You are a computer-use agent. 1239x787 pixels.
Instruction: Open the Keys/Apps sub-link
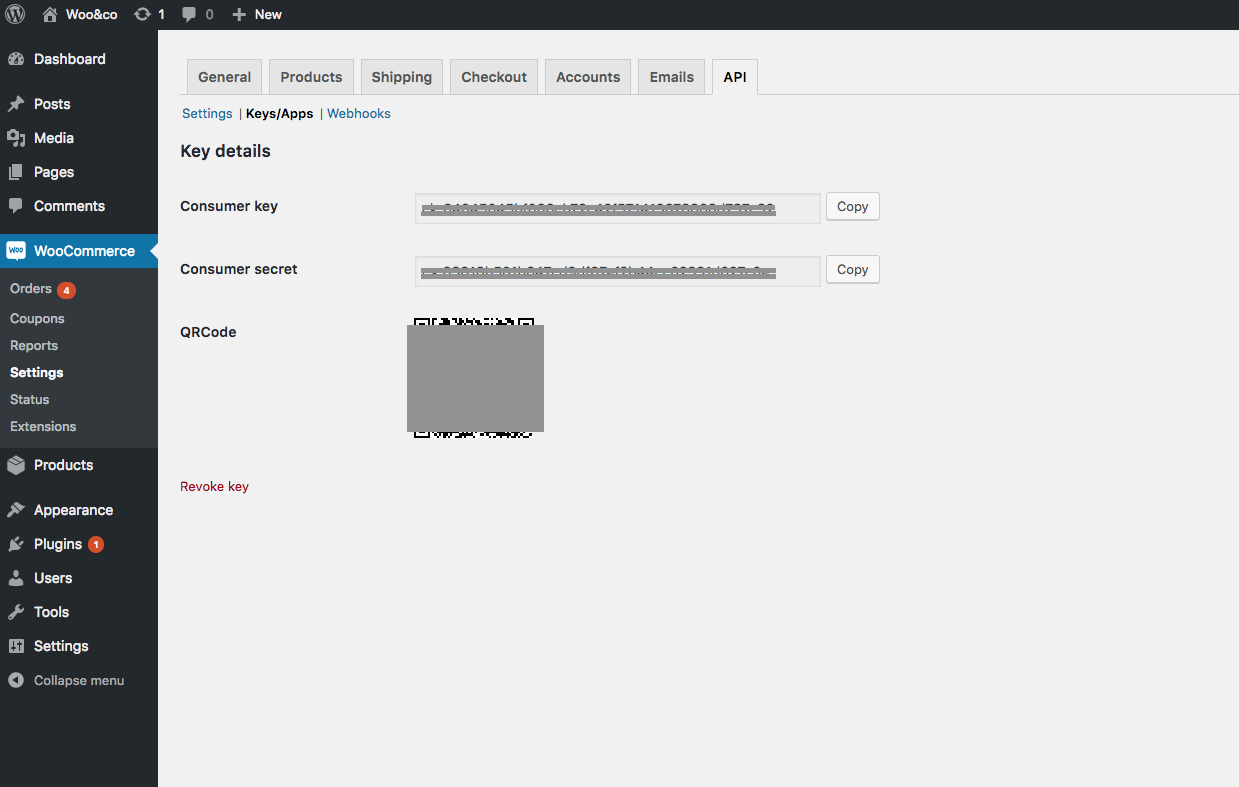[280, 114]
